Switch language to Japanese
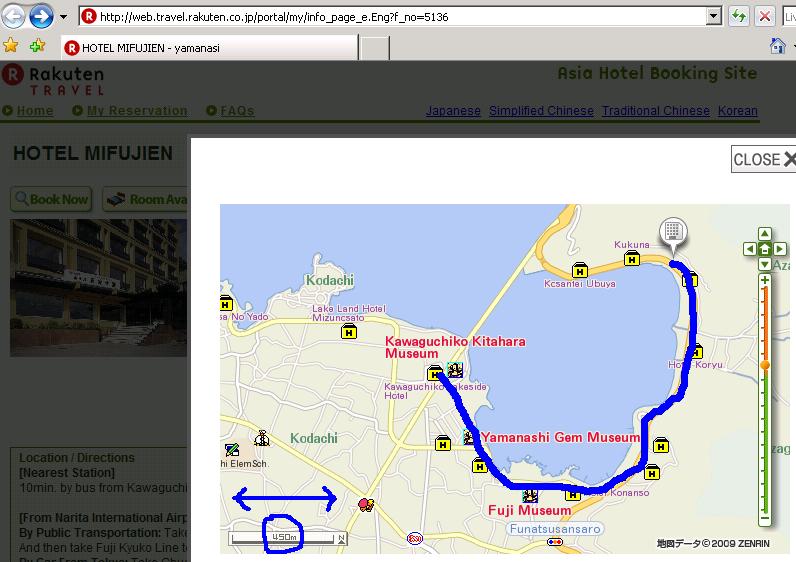796x562 pixels. [x=453, y=111]
